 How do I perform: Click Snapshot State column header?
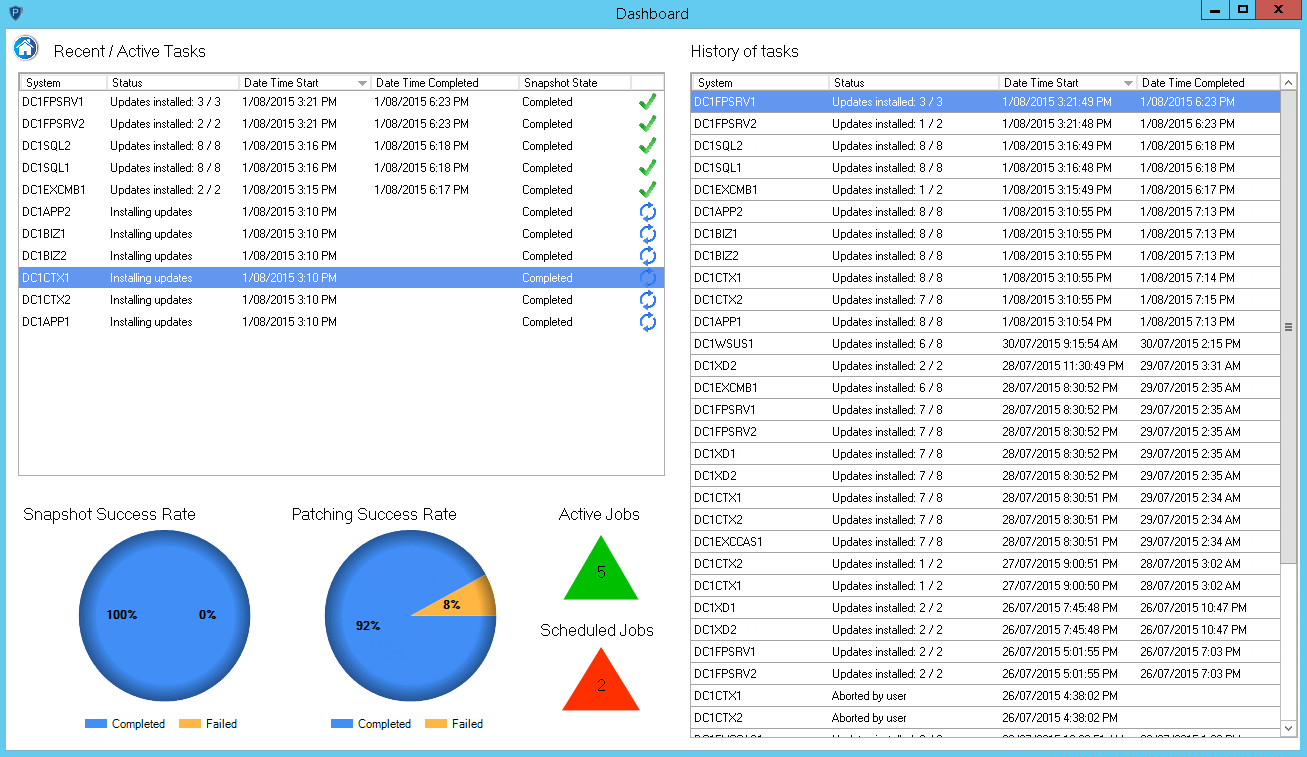[575, 83]
